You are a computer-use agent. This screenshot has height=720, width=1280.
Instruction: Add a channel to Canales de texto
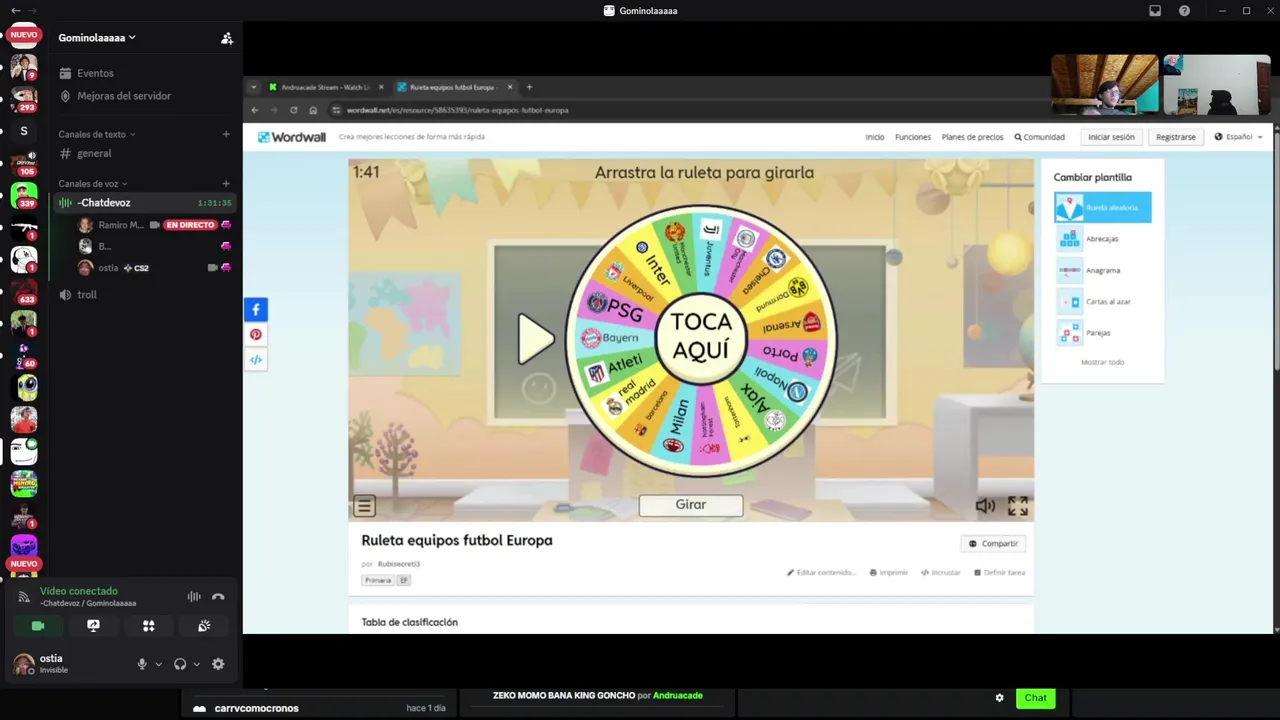click(226, 134)
